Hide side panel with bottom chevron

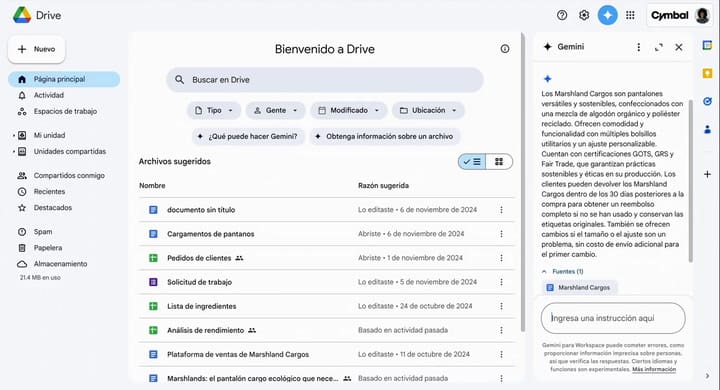tap(707, 376)
